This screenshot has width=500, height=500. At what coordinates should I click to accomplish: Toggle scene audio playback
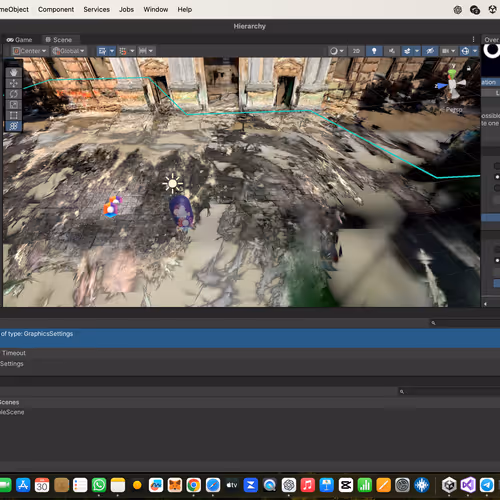coord(392,51)
